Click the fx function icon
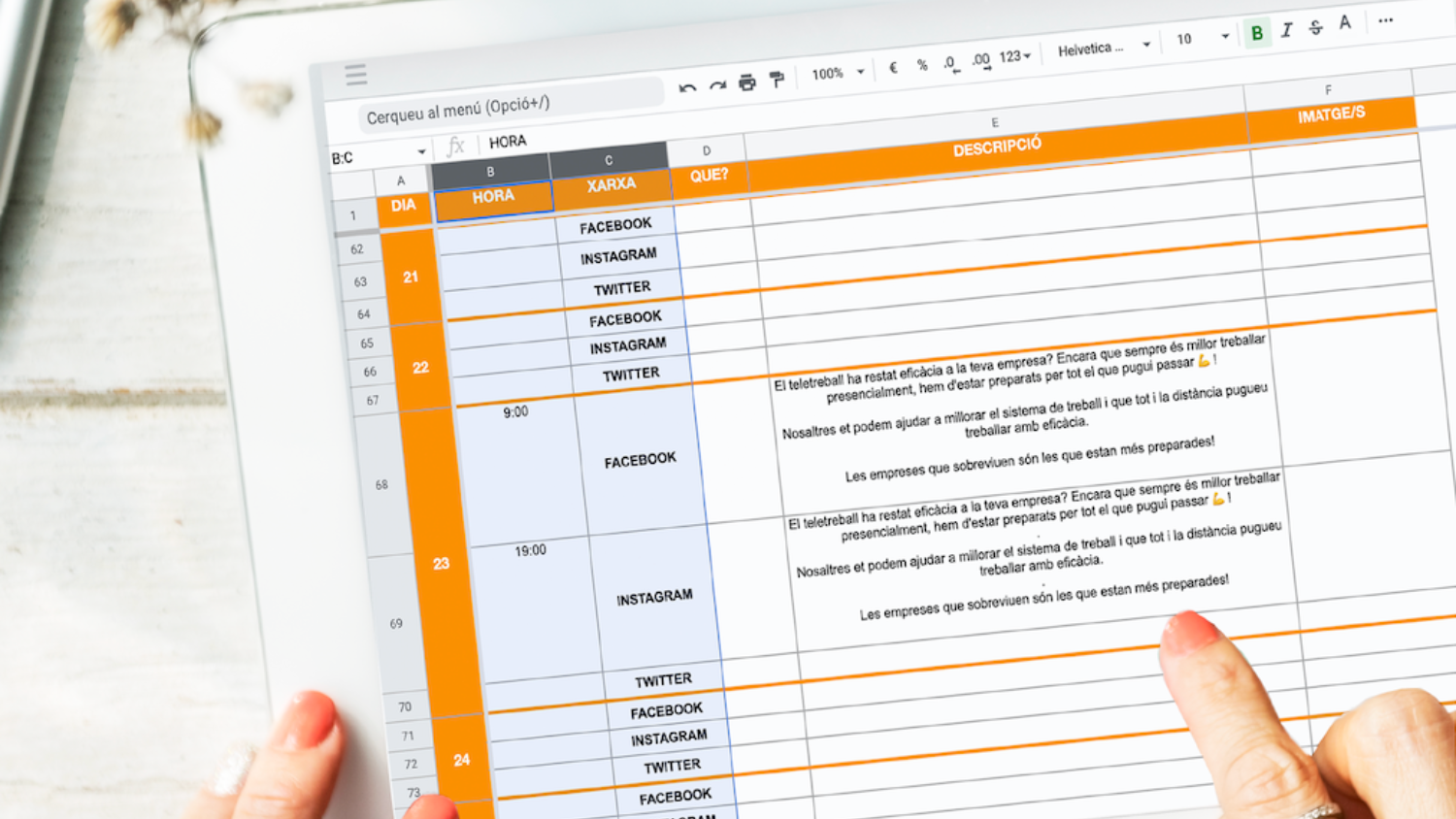 point(455,147)
